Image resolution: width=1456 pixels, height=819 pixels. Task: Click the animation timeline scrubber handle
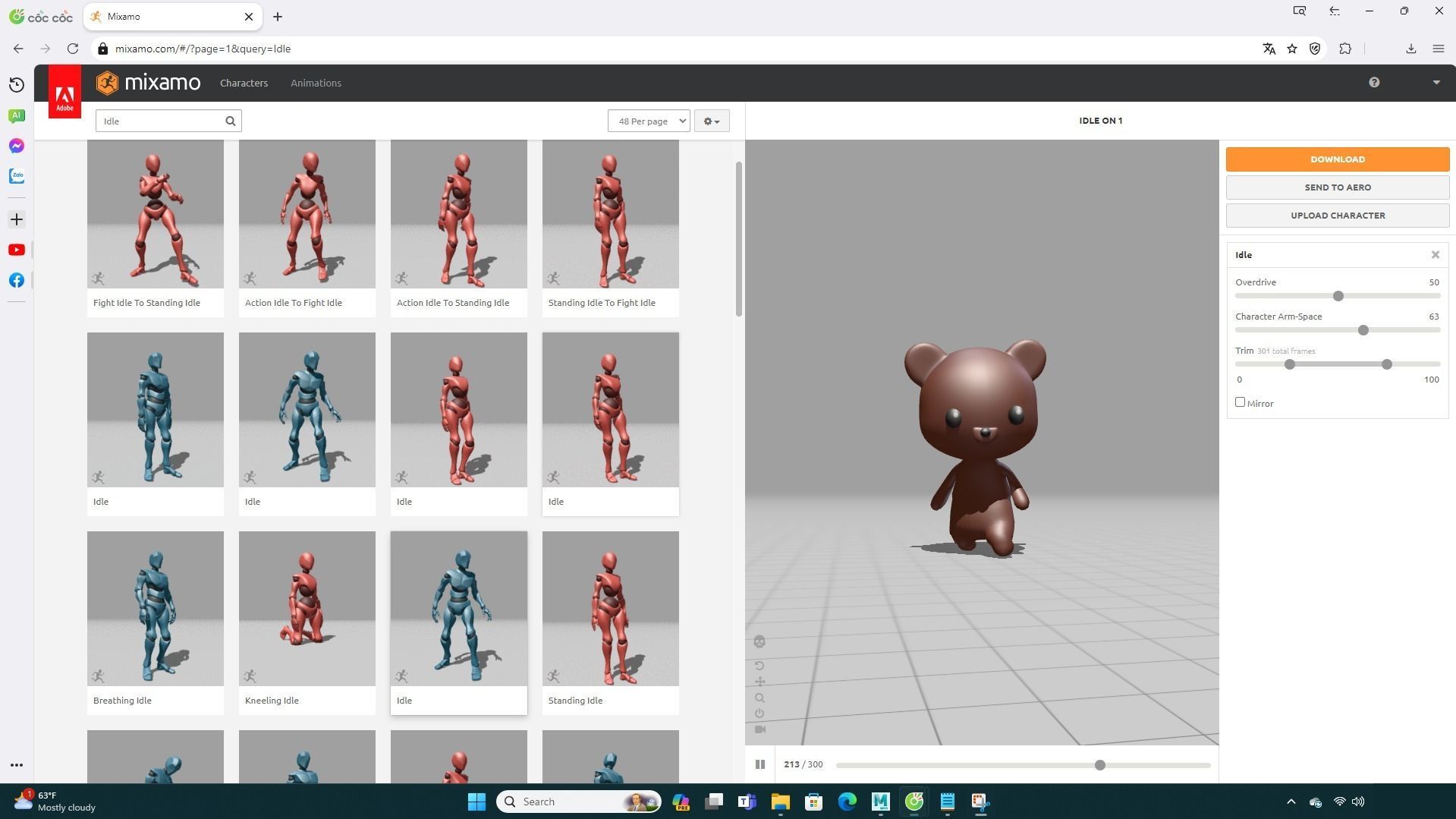click(x=1100, y=765)
